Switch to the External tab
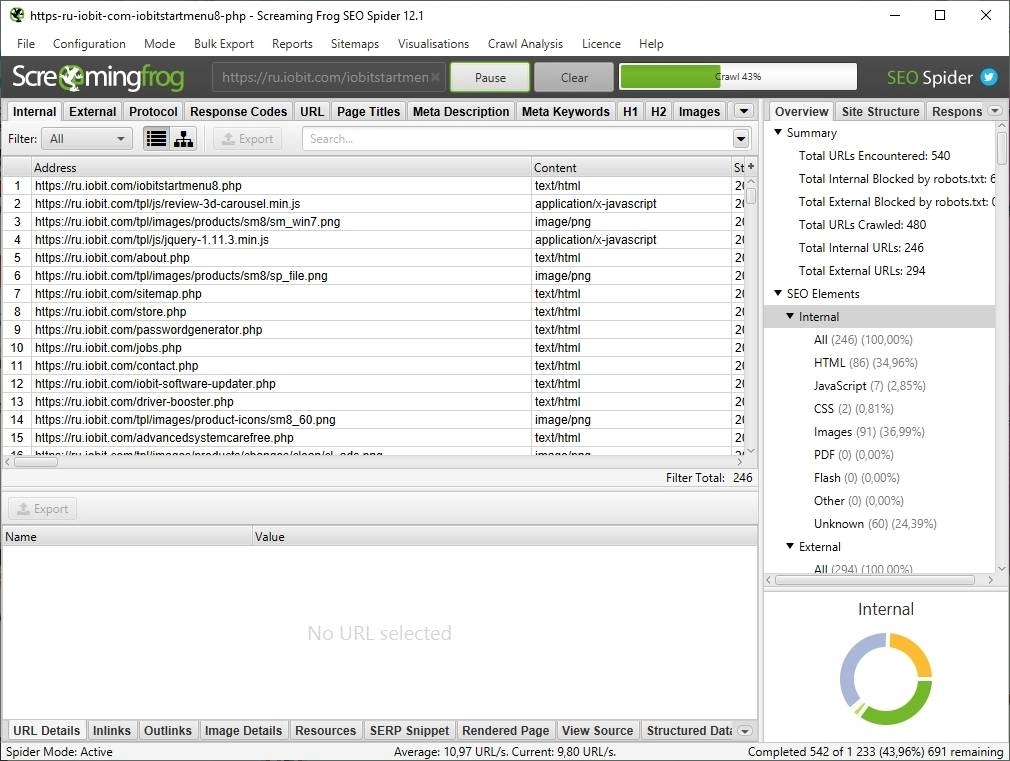1010x761 pixels. point(93,111)
